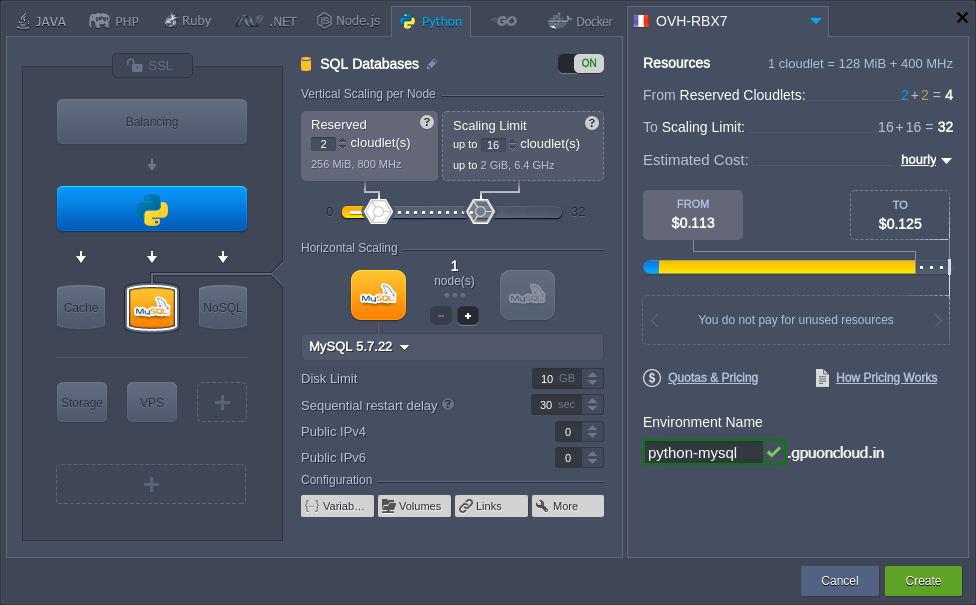Click the plus button to add node
The image size is (976, 605).
coord(468,316)
